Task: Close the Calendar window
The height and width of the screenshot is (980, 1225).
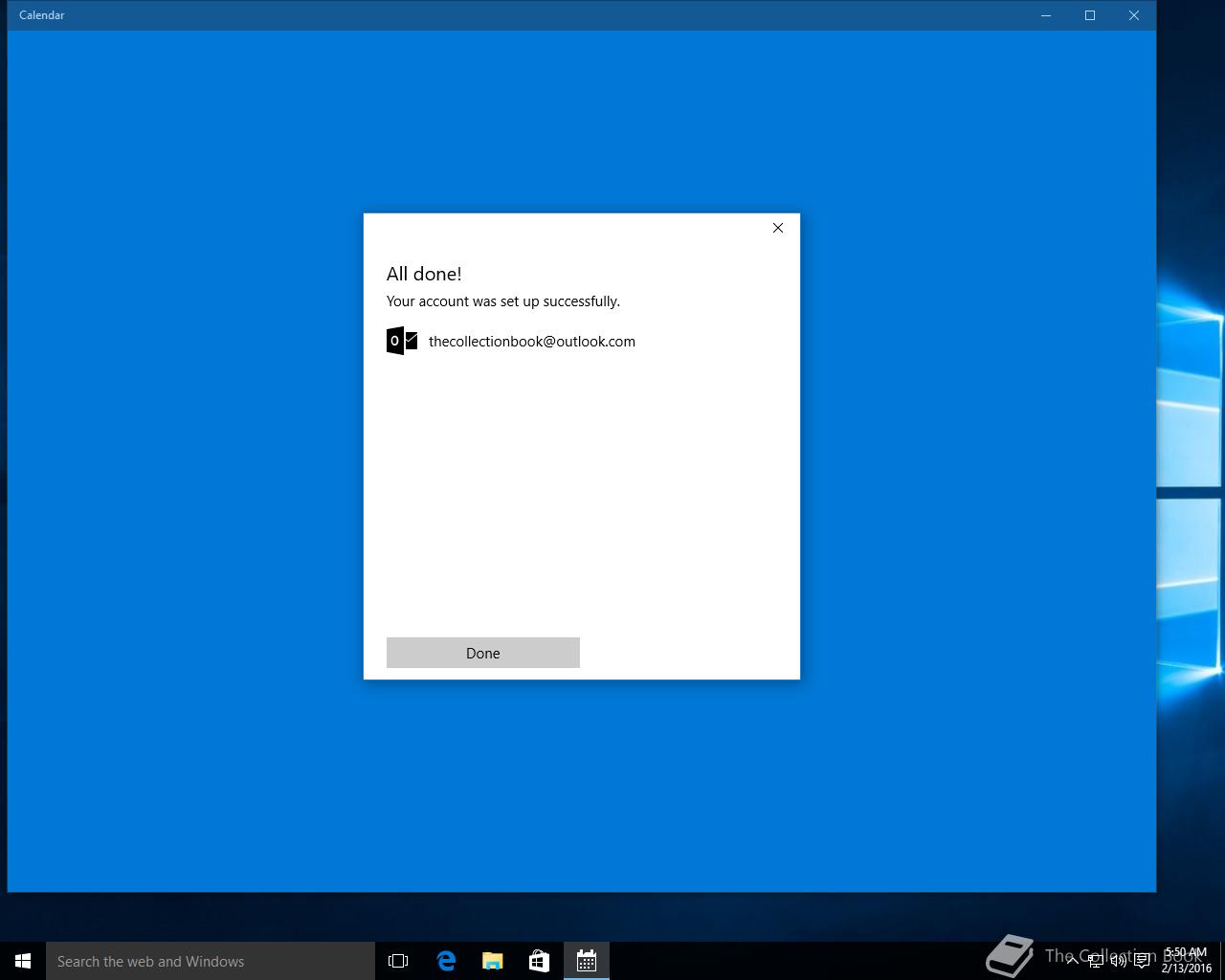Action: click(x=1134, y=15)
